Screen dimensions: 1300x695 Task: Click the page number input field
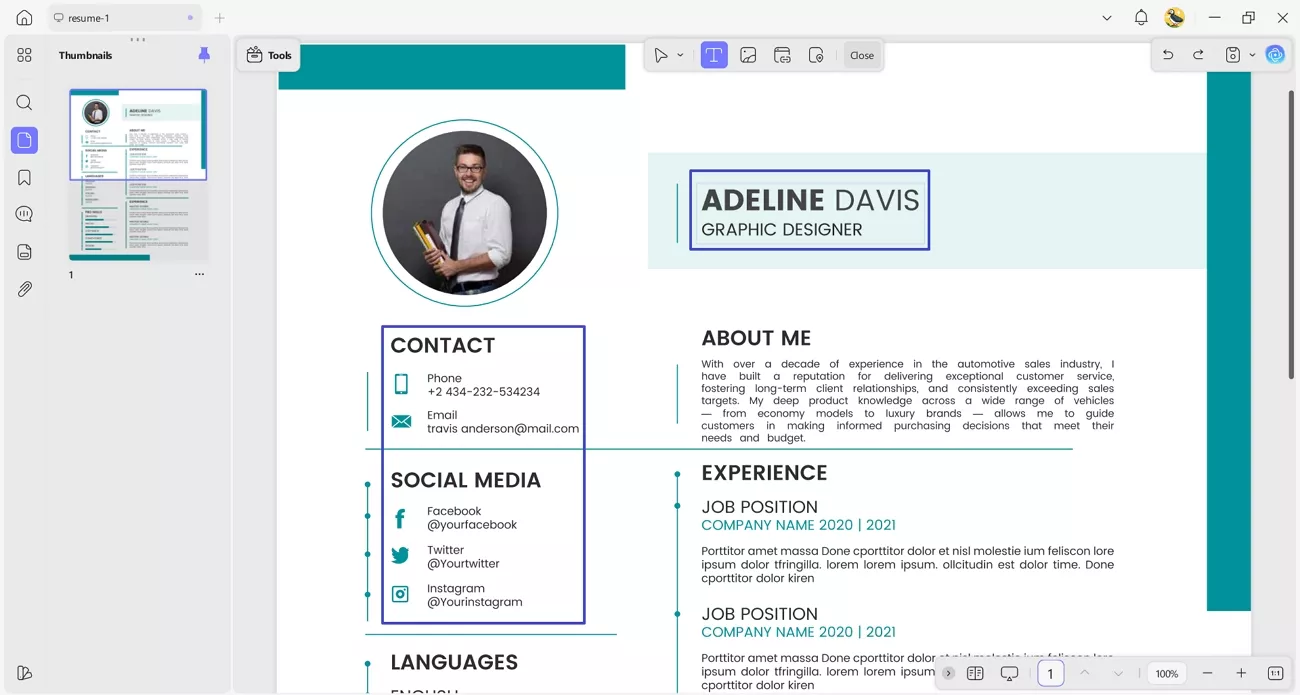[1050, 674]
